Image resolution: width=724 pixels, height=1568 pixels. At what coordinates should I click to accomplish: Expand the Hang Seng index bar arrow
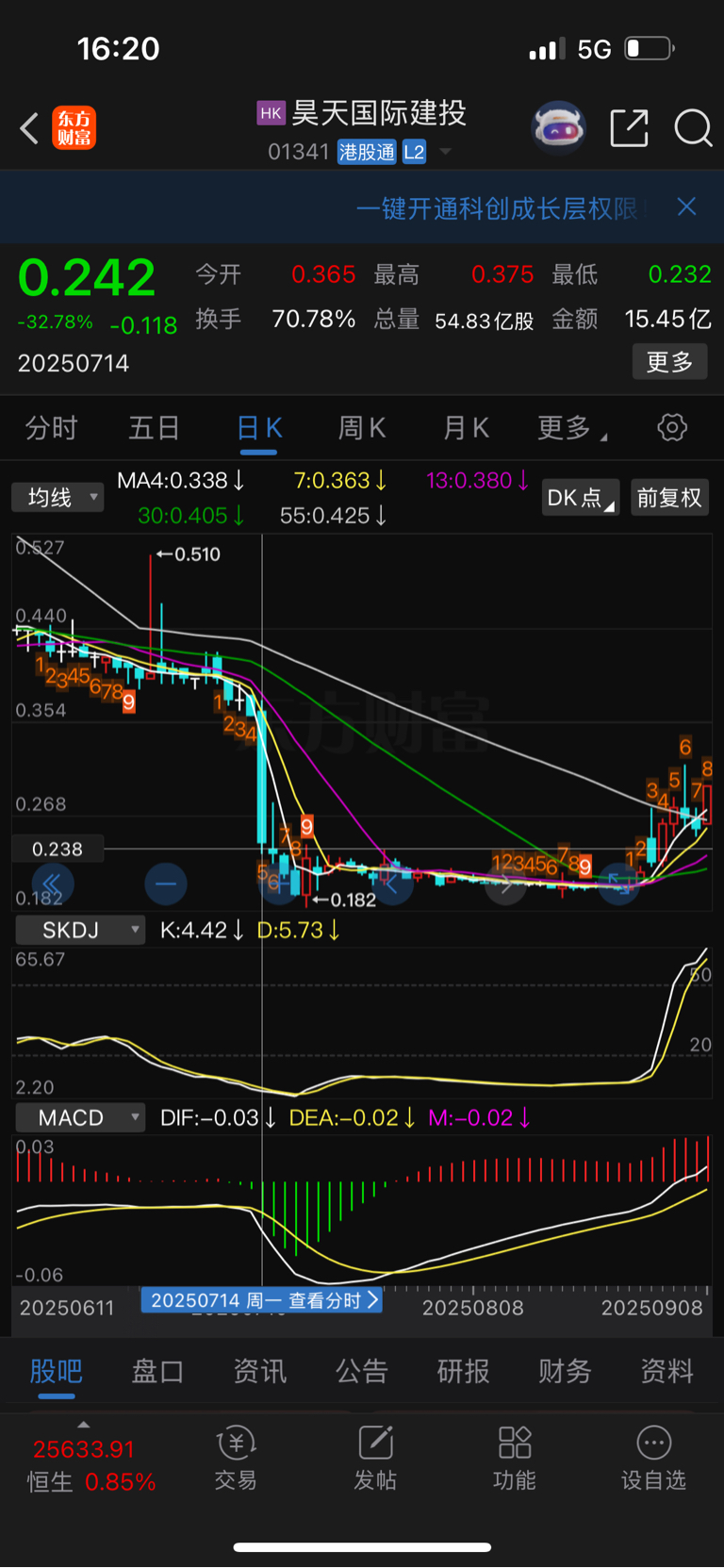(83, 1425)
